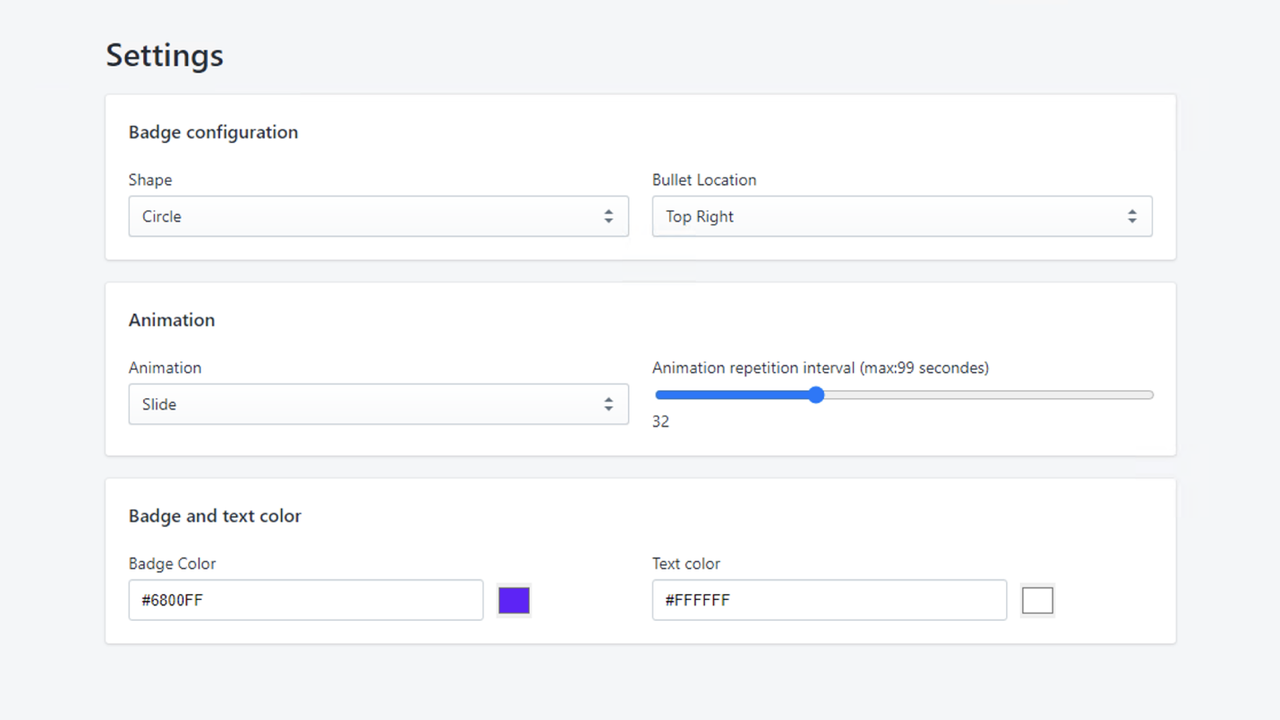This screenshot has width=1280, height=720.
Task: Focus the Text color hex input field
Action: 829,600
